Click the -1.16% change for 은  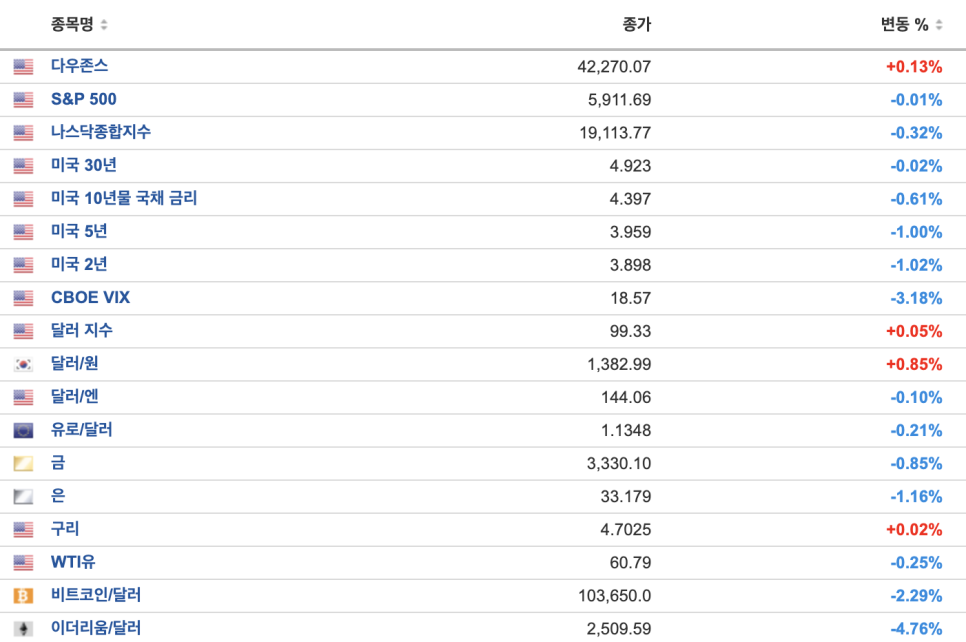coord(916,497)
